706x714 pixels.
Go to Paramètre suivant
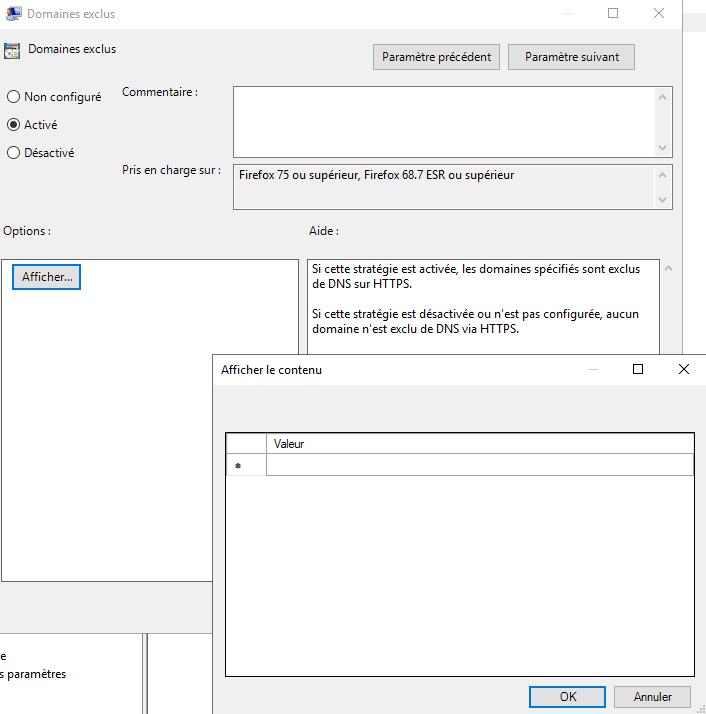[x=571, y=57]
